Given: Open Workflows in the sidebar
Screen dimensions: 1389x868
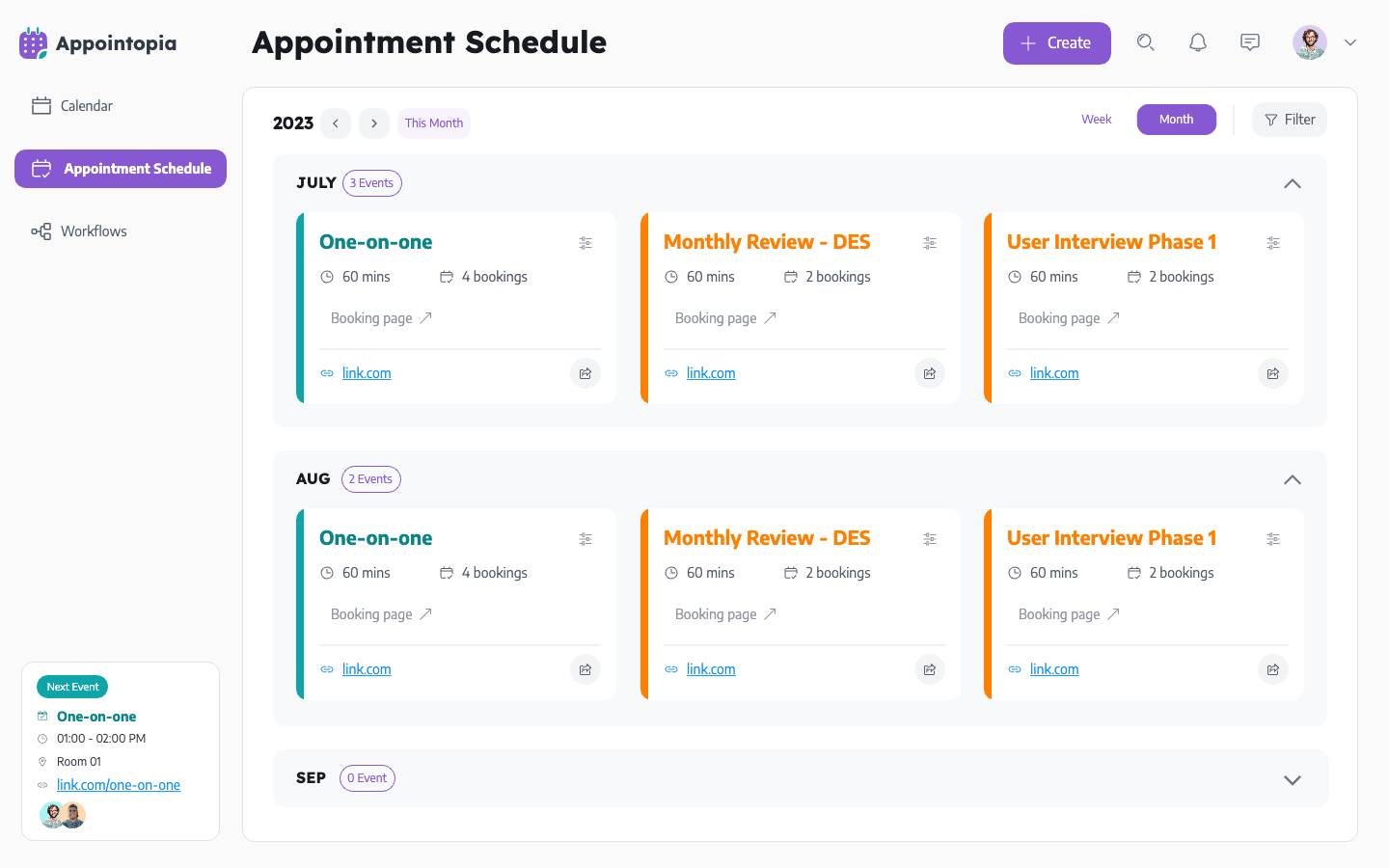Looking at the screenshot, I should pos(93,231).
